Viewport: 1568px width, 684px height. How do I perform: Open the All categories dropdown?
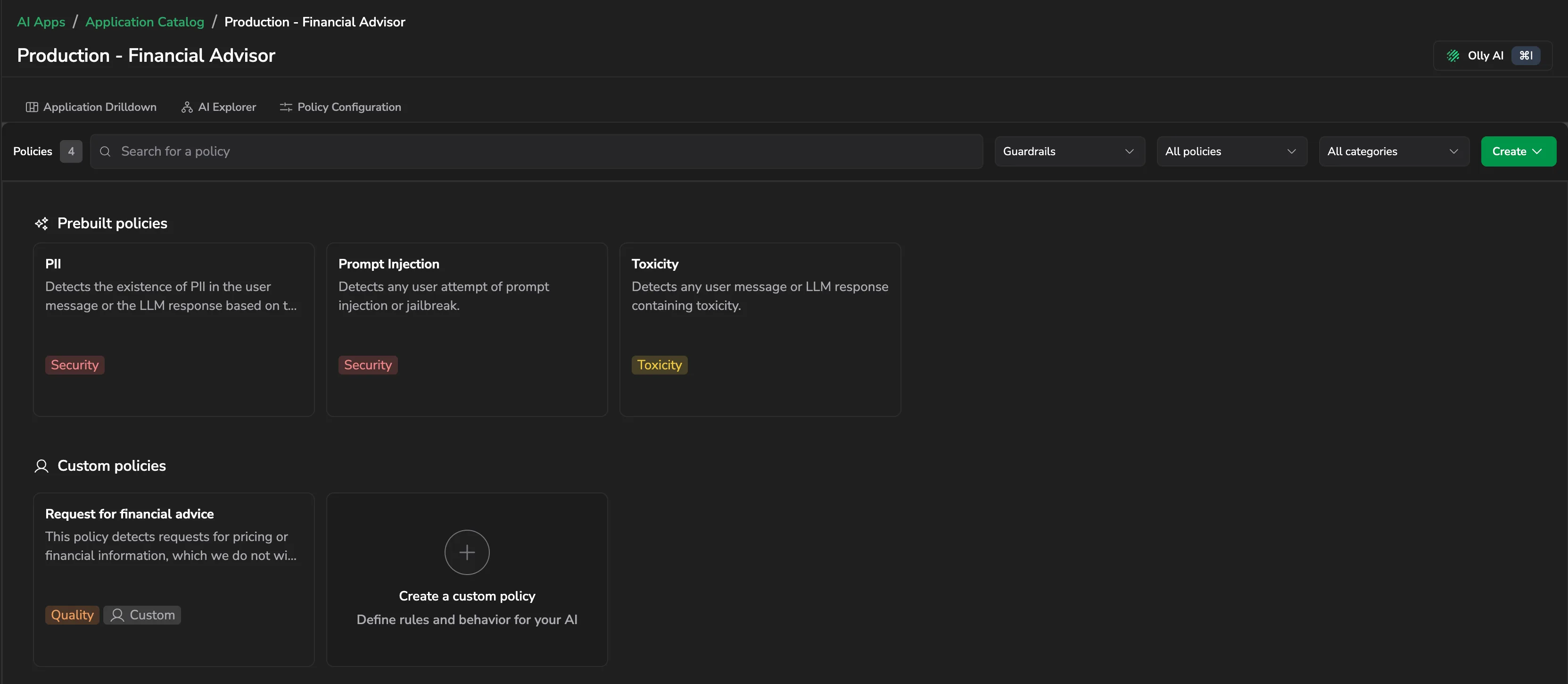pos(1394,152)
